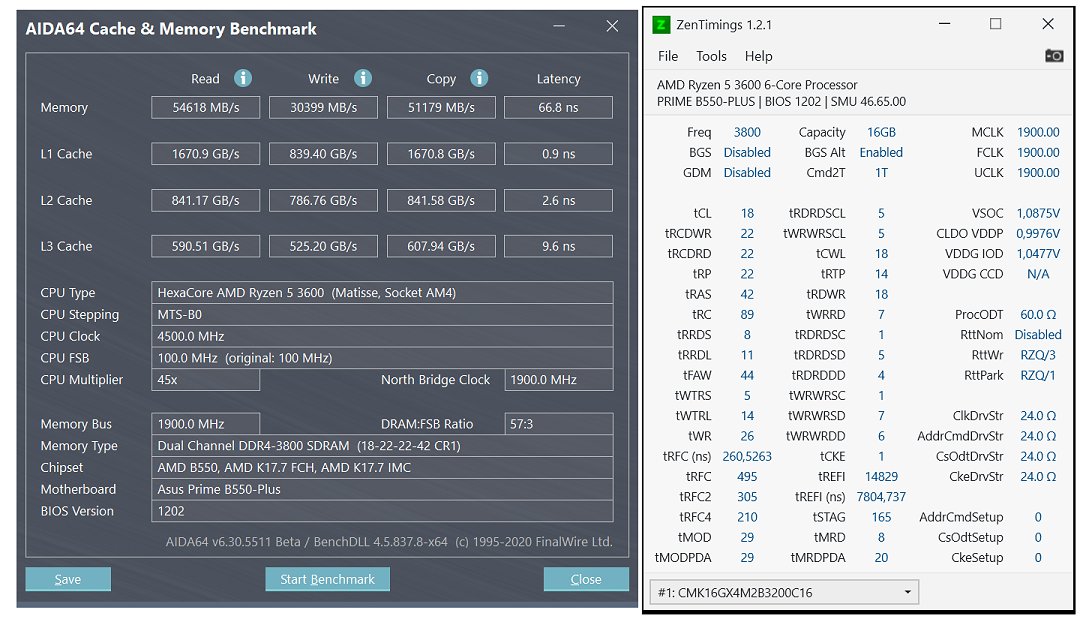
Task: Click the ZenTimings green Z app icon
Action: (661, 25)
